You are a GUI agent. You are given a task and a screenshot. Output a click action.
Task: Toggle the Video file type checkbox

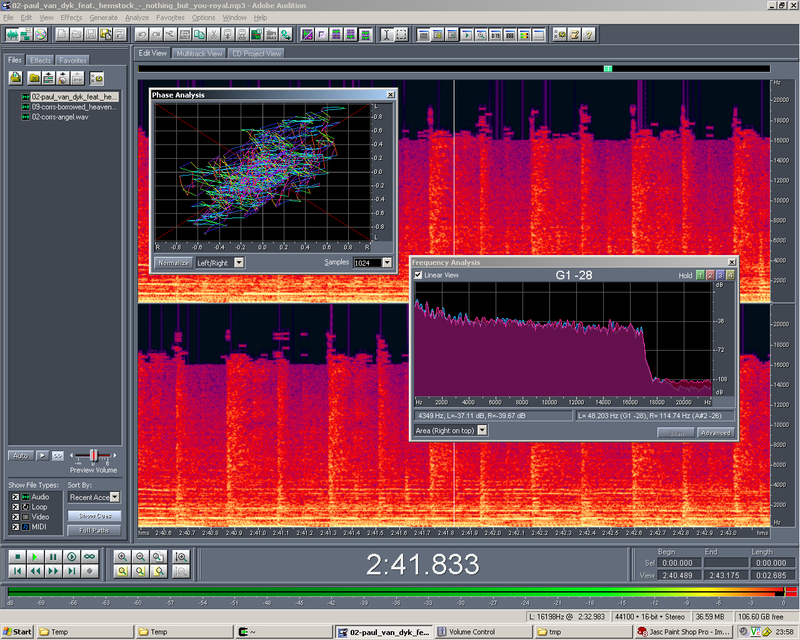point(15,517)
